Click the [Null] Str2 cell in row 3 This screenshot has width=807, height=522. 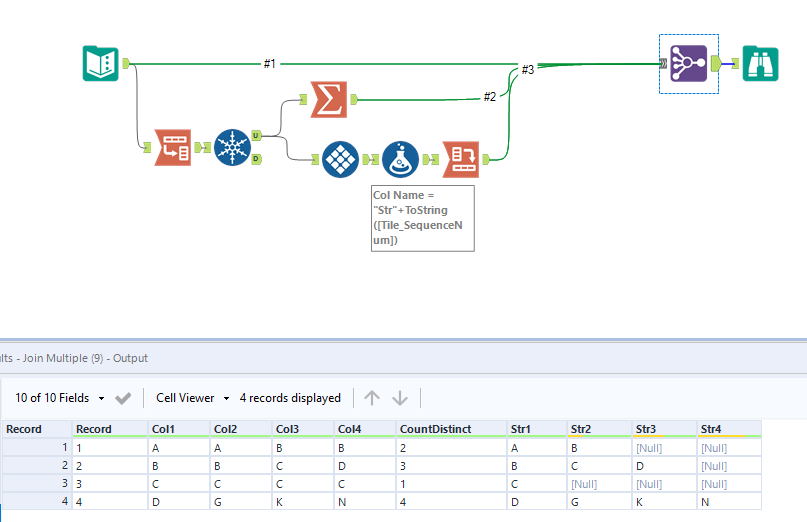[600, 484]
